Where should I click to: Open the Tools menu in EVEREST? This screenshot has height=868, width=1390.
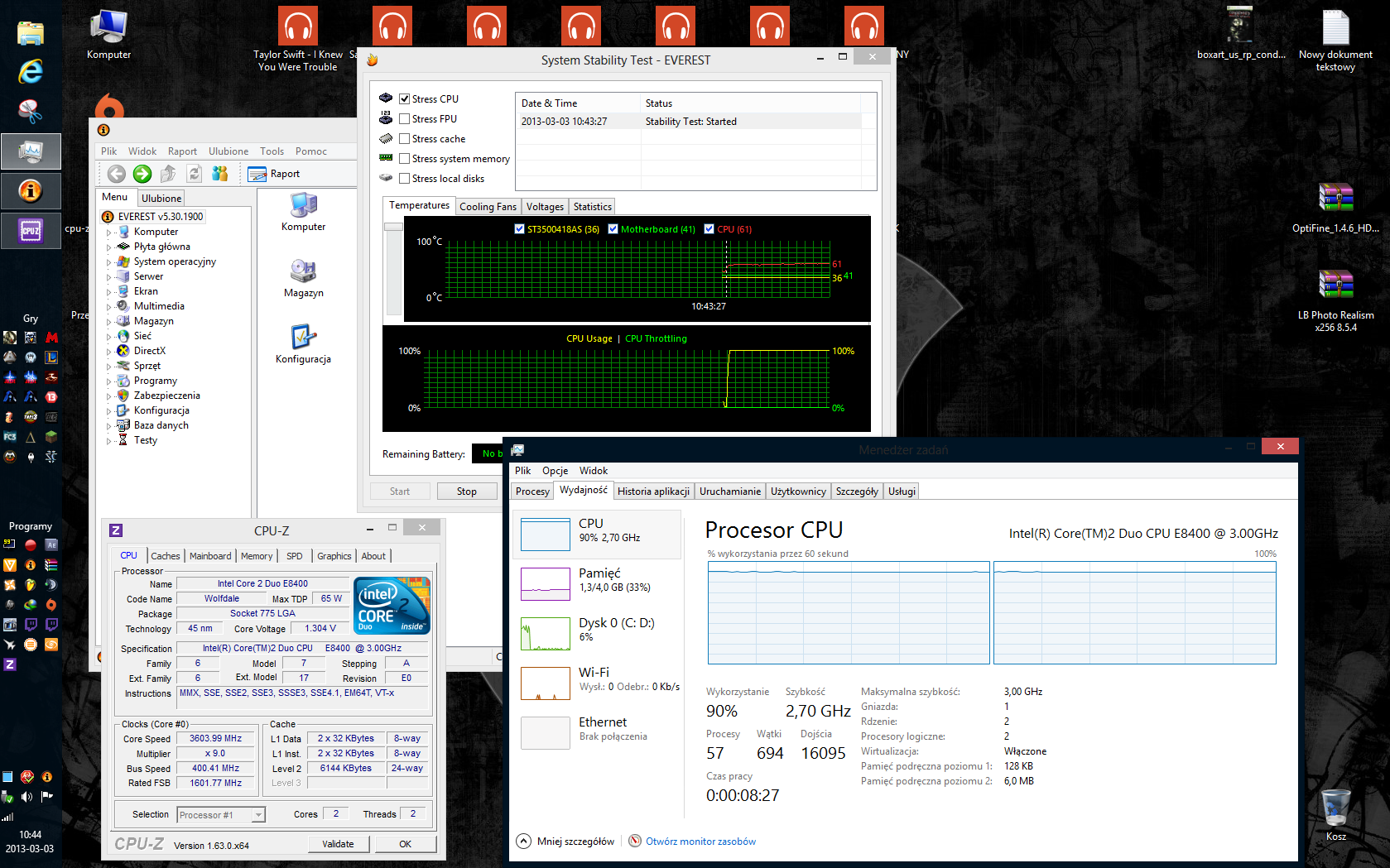[272, 151]
